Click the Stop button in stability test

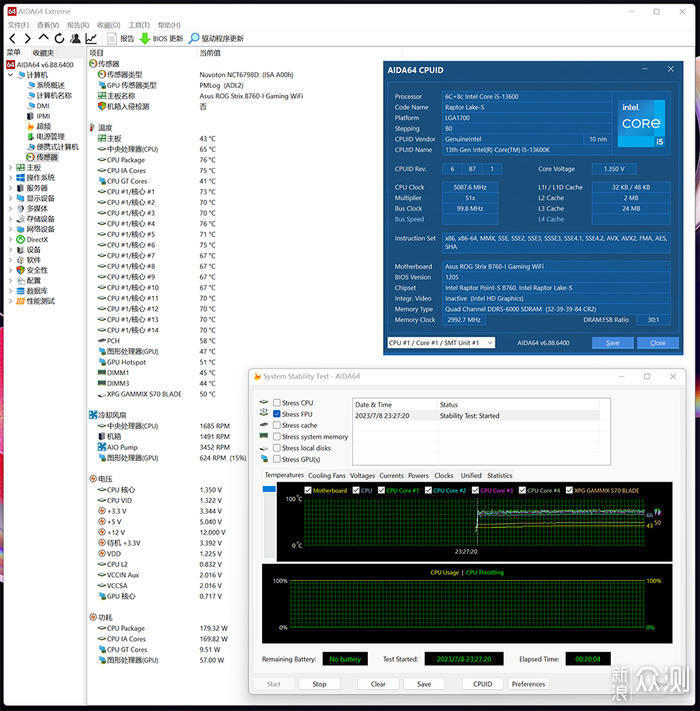[319, 685]
